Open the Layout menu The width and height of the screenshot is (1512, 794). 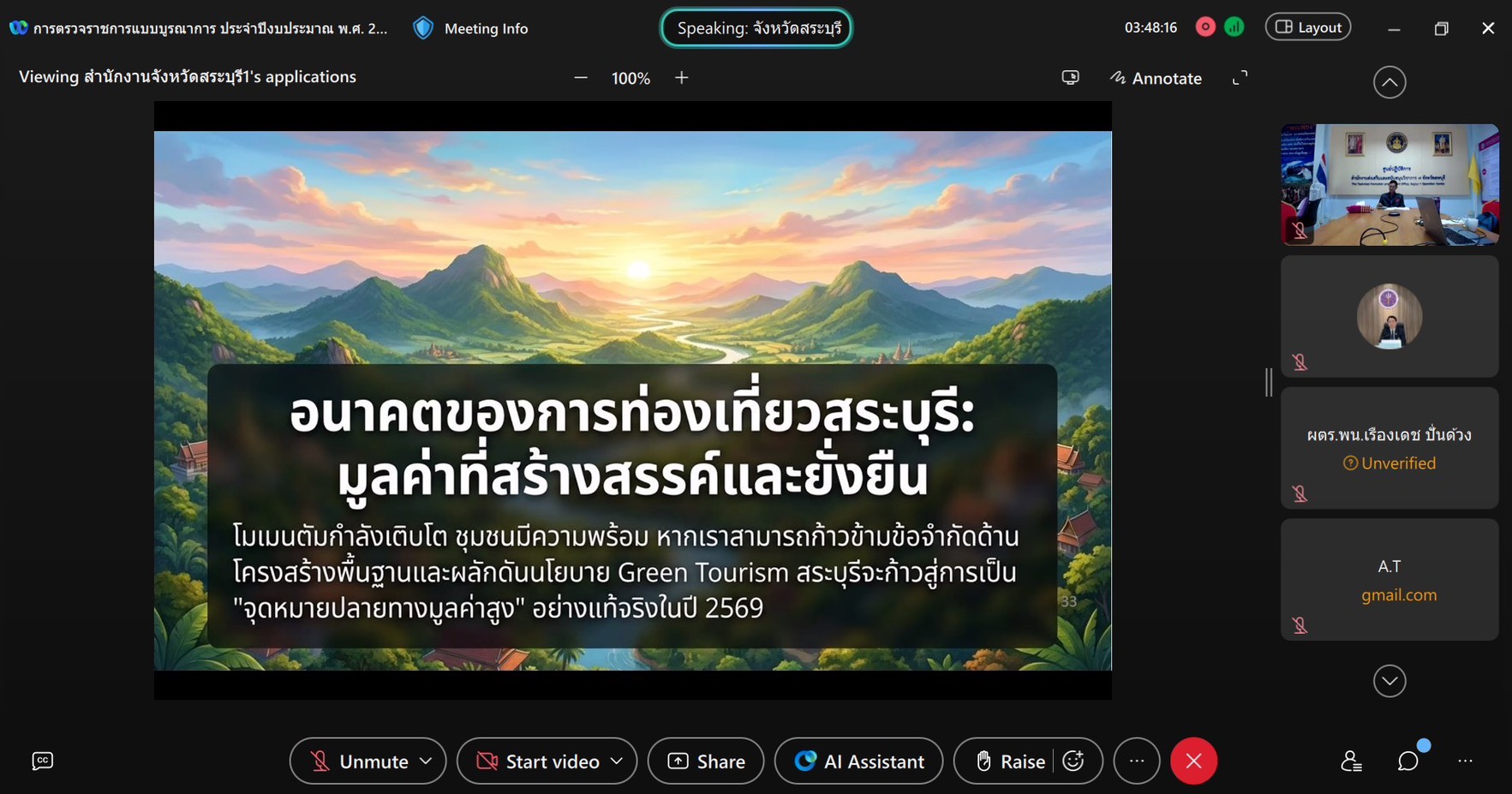pyautogui.click(x=1308, y=27)
